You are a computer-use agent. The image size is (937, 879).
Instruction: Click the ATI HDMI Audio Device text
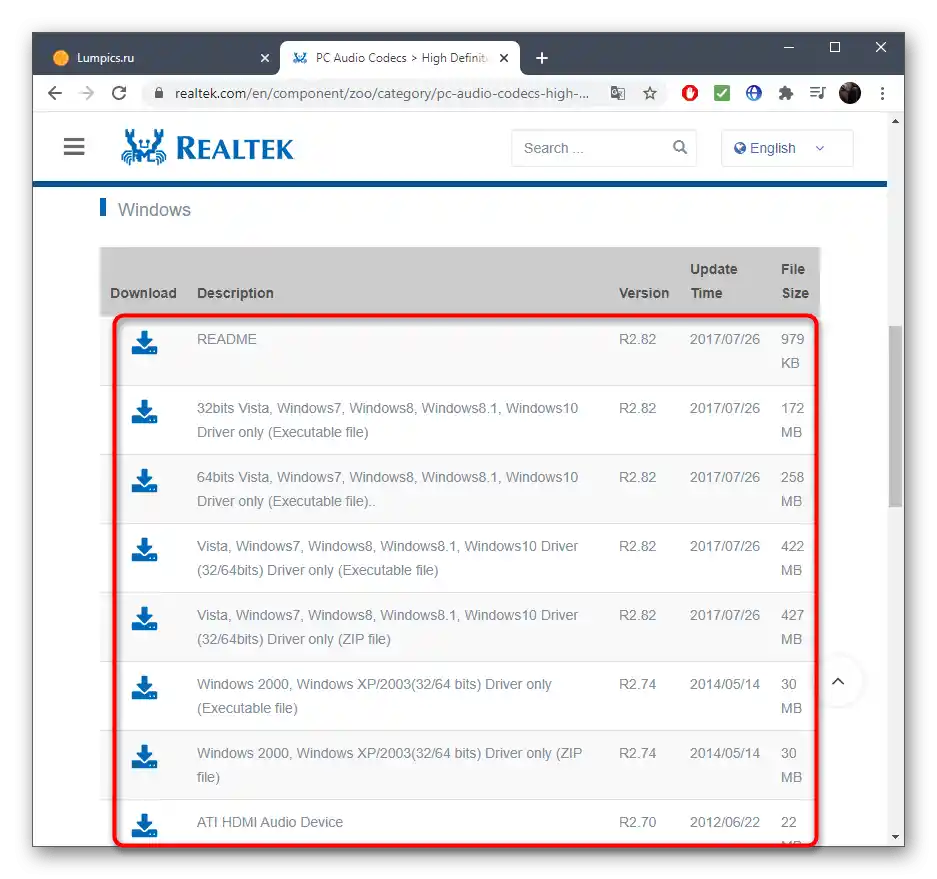(x=270, y=822)
